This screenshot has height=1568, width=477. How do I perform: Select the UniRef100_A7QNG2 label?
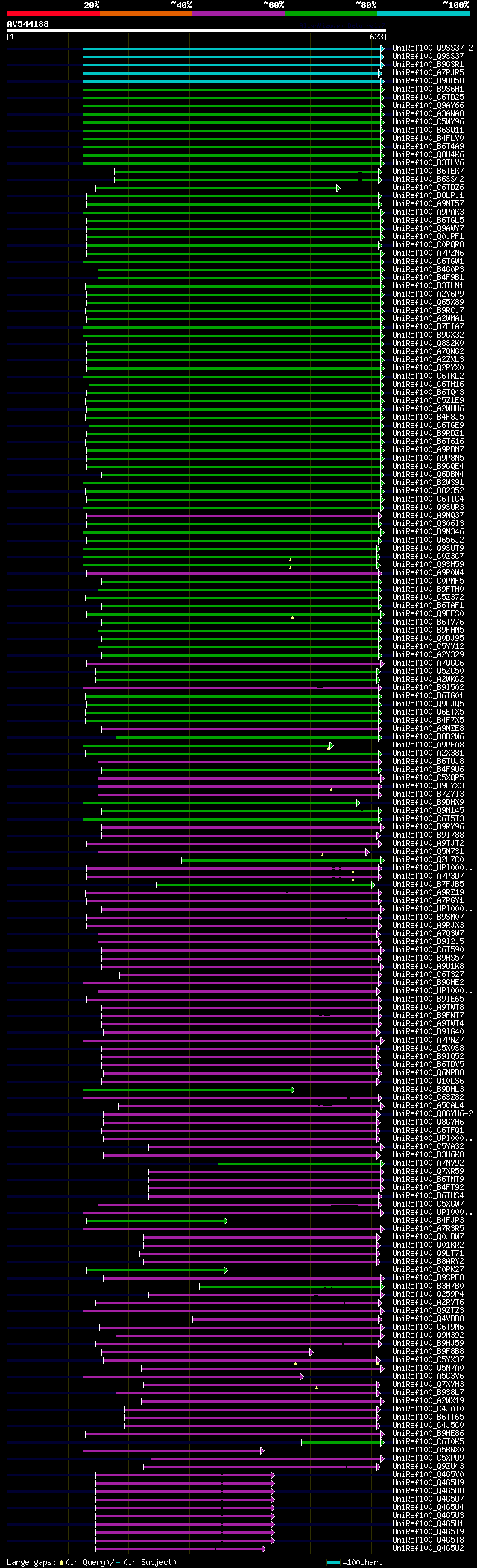point(428,351)
